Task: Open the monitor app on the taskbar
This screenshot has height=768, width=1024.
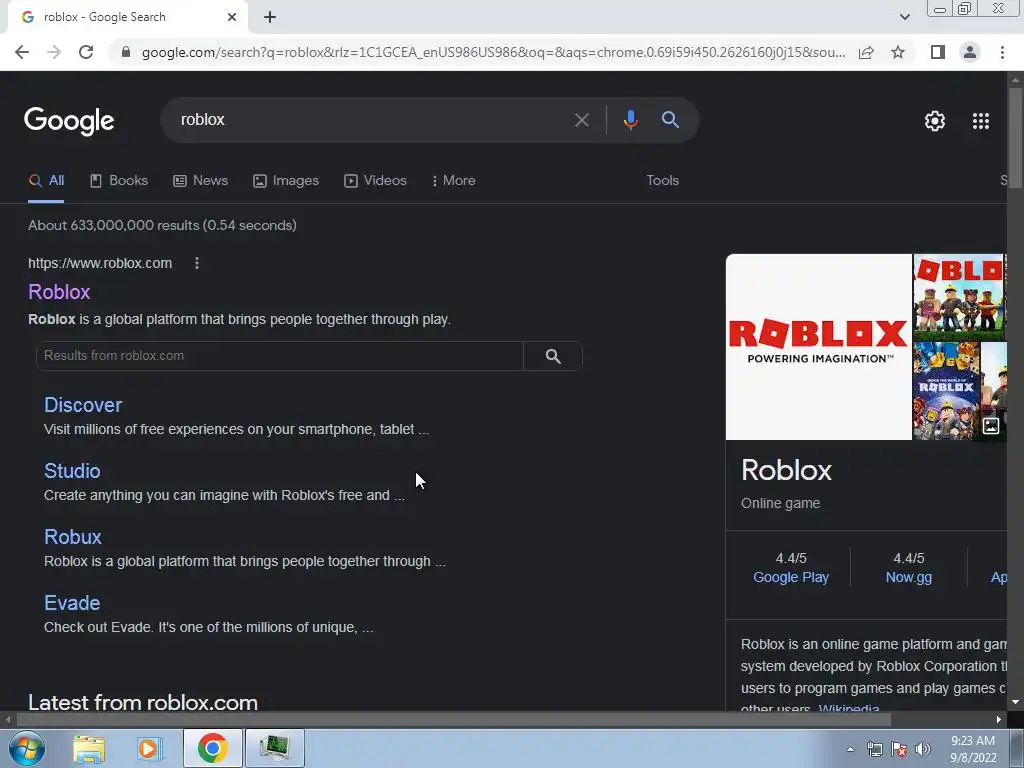Action: tap(274, 748)
